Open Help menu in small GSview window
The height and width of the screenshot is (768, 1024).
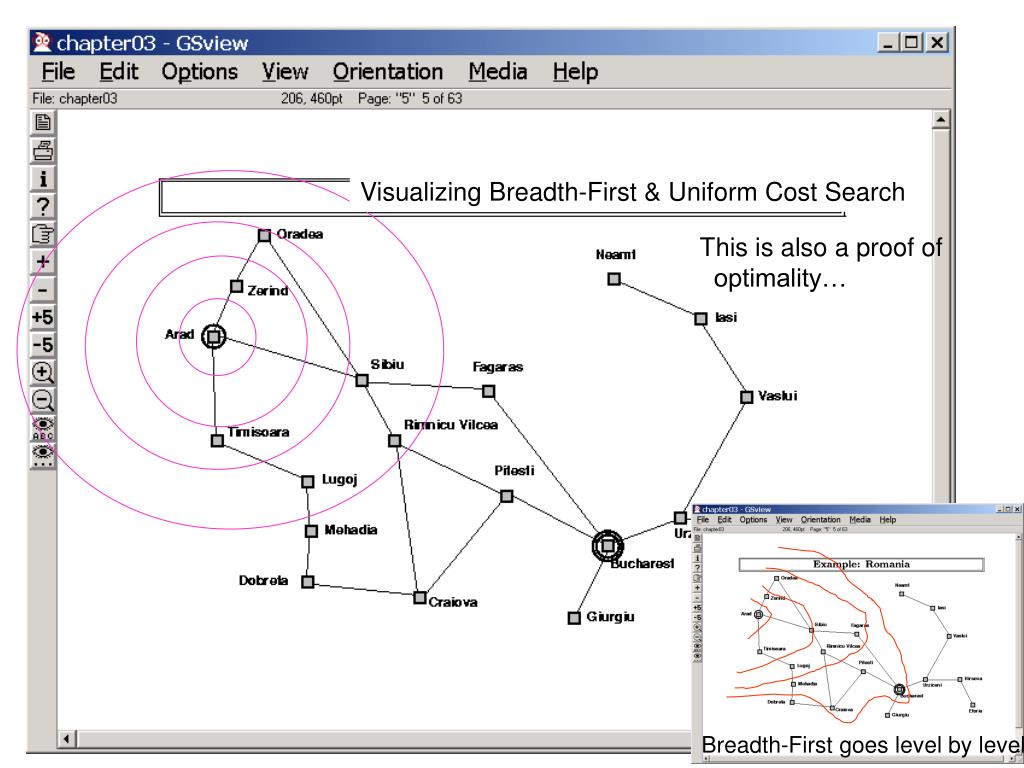click(x=888, y=520)
